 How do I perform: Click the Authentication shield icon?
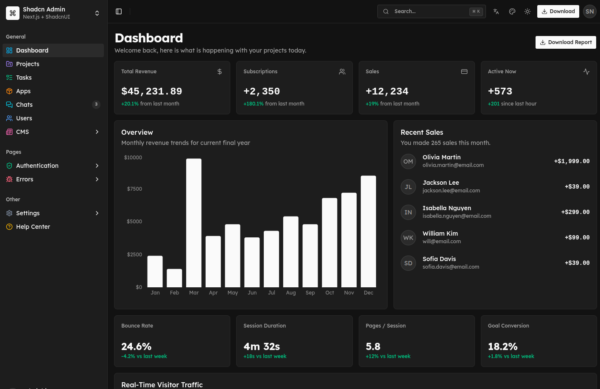pyautogui.click(x=9, y=166)
